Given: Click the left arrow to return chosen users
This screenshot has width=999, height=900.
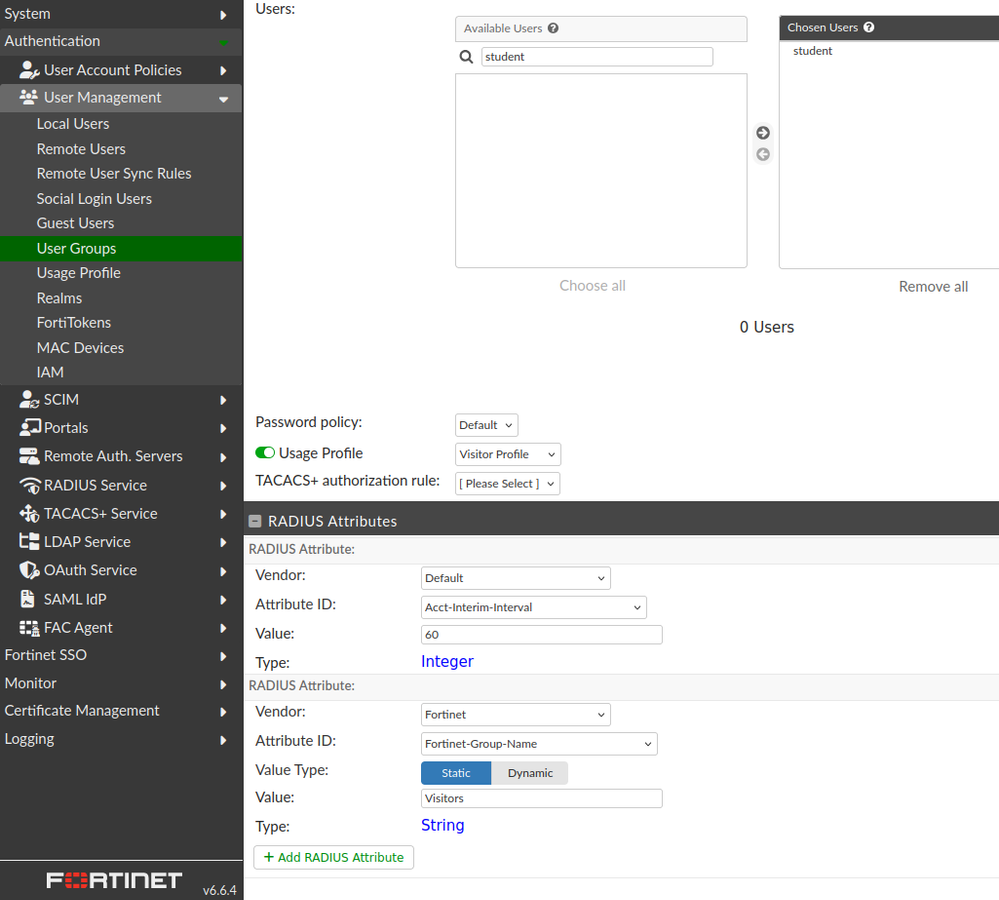Looking at the screenshot, I should (763, 153).
